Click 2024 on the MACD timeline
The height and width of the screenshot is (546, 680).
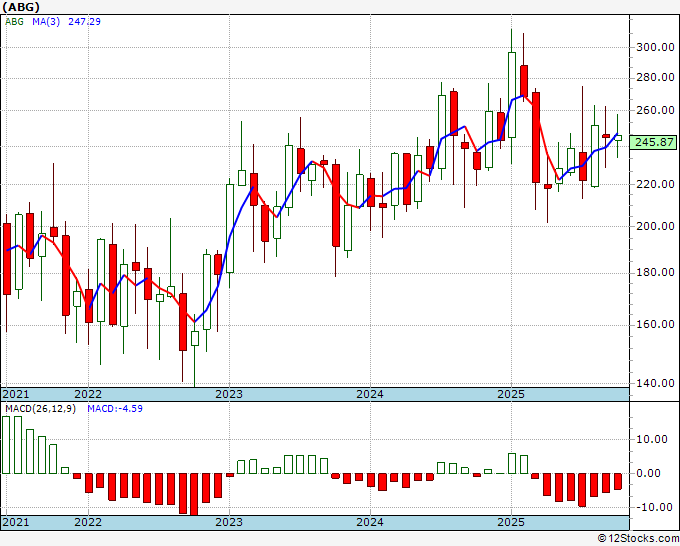(370, 522)
